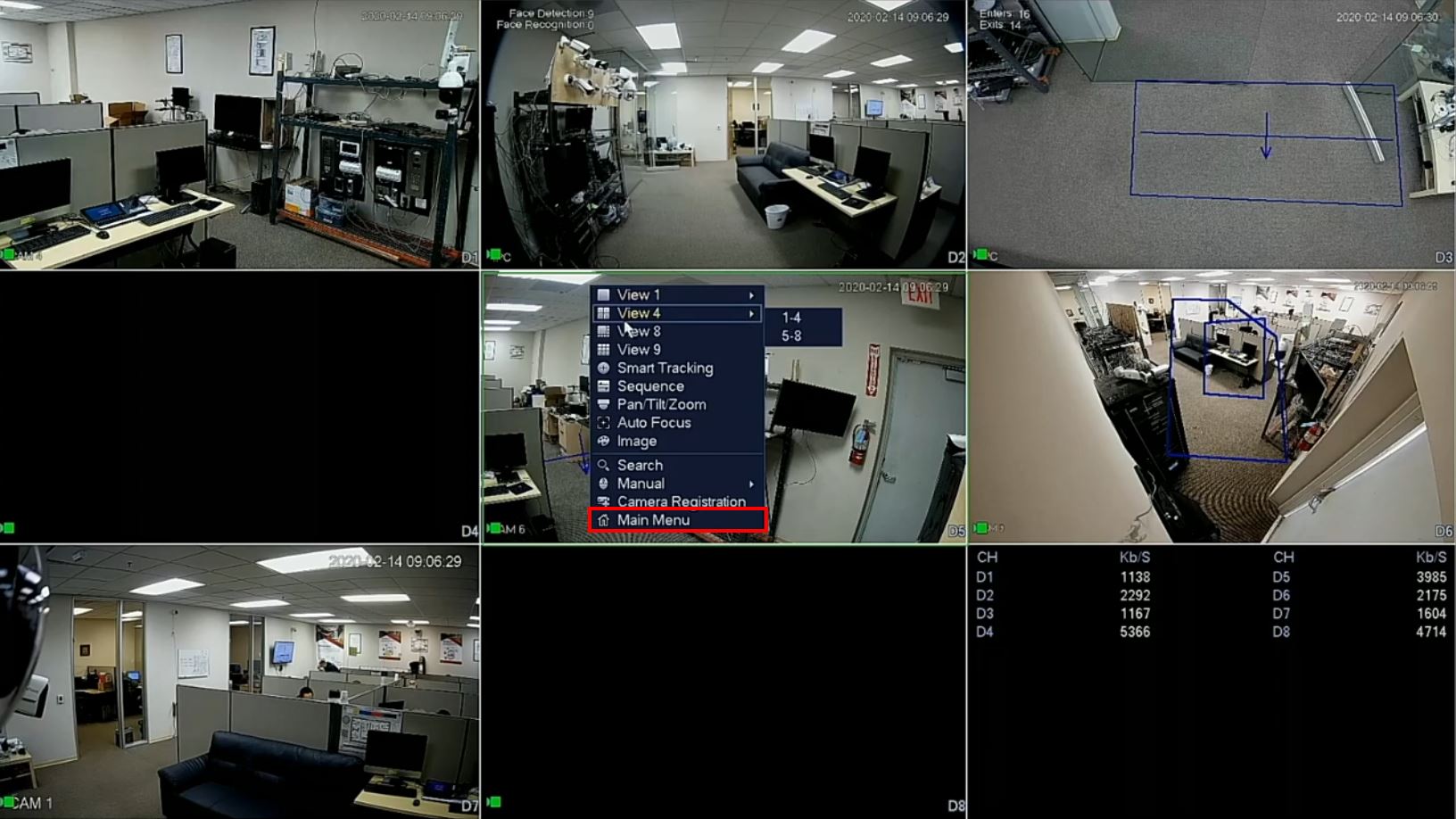Expand the View 4 submenu arrow
The image size is (1456, 819).
pos(752,313)
